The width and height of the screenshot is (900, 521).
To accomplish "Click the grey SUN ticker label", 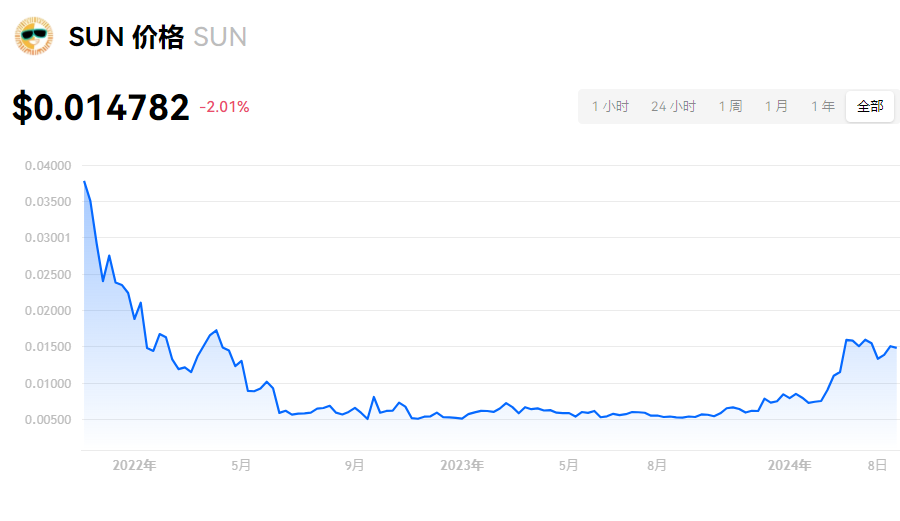I will (x=220, y=37).
